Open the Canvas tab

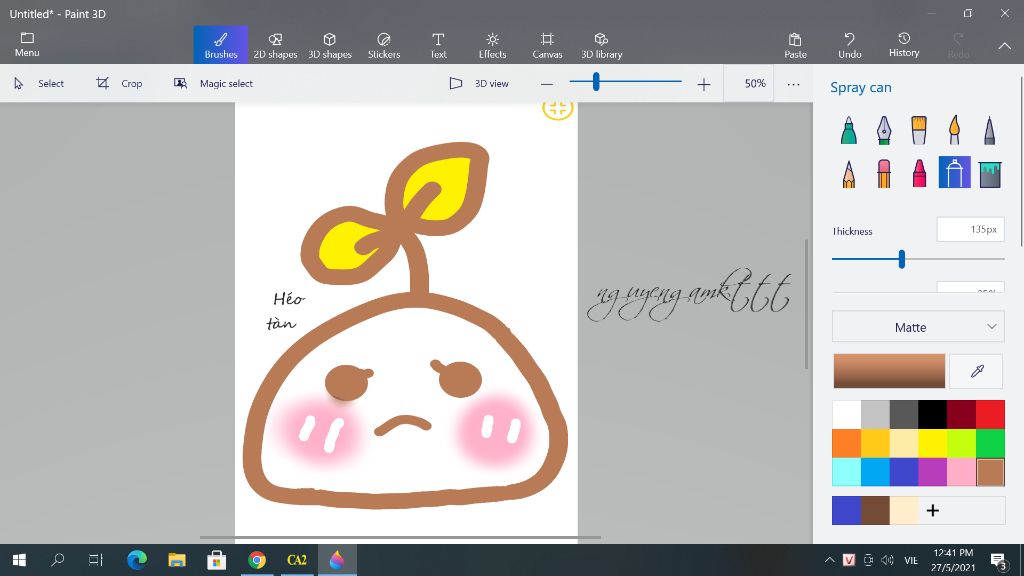pyautogui.click(x=547, y=44)
